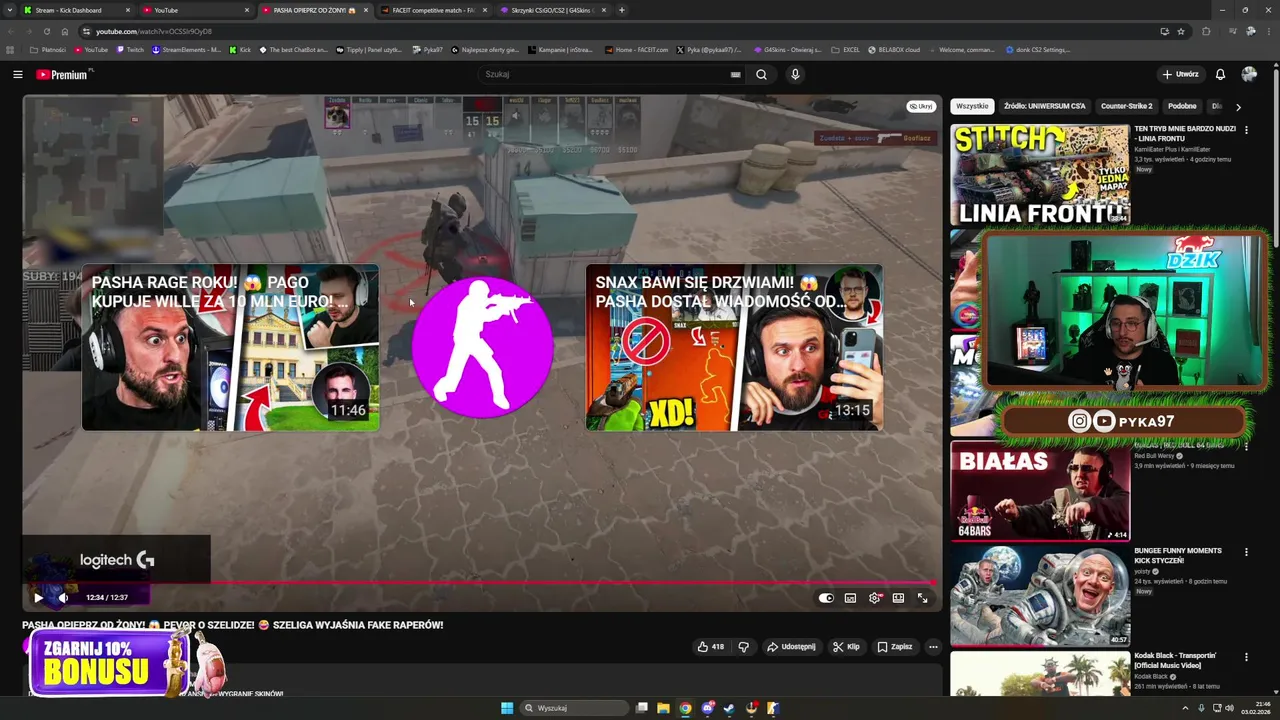Click the search magnifier button
Image resolution: width=1280 pixels, height=720 pixels.
pos(761,74)
